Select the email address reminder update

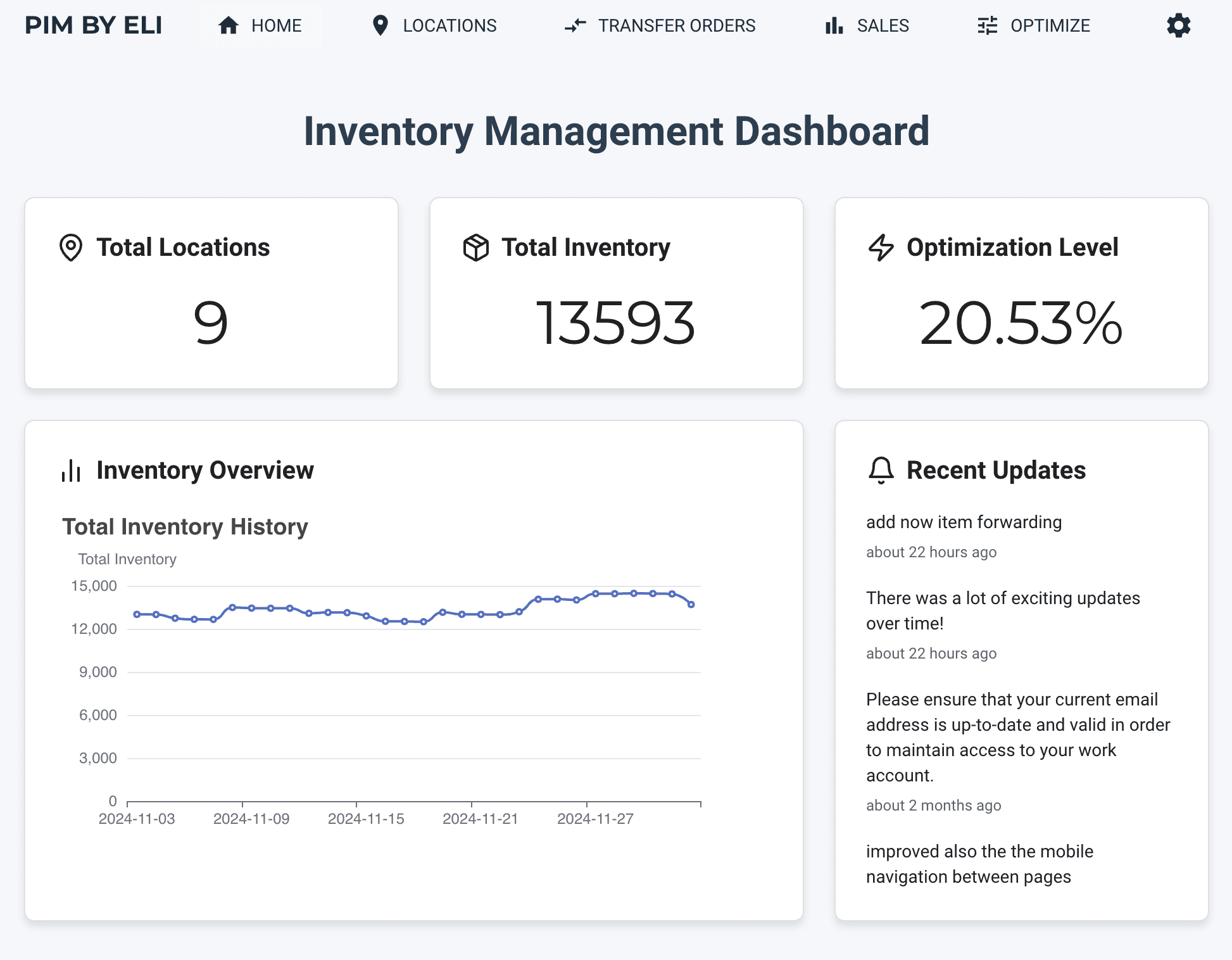pos(1018,738)
